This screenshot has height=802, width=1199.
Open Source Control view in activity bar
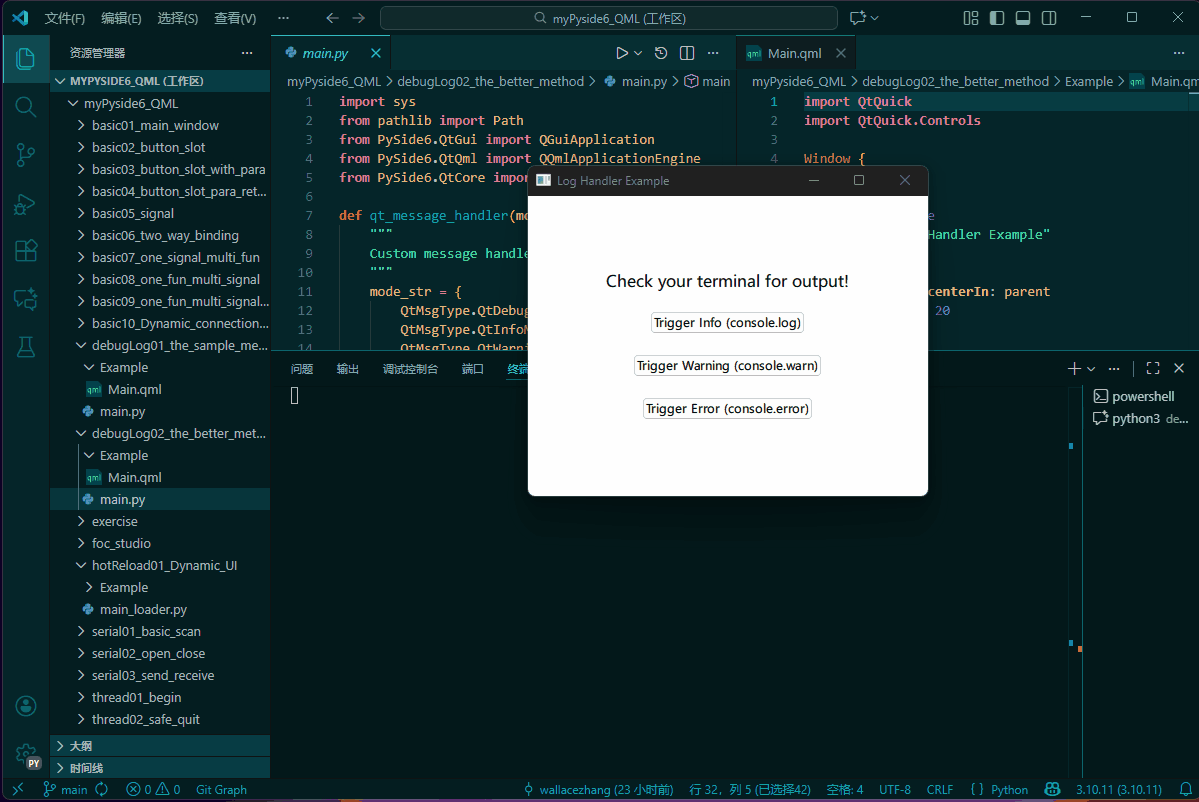click(x=25, y=155)
